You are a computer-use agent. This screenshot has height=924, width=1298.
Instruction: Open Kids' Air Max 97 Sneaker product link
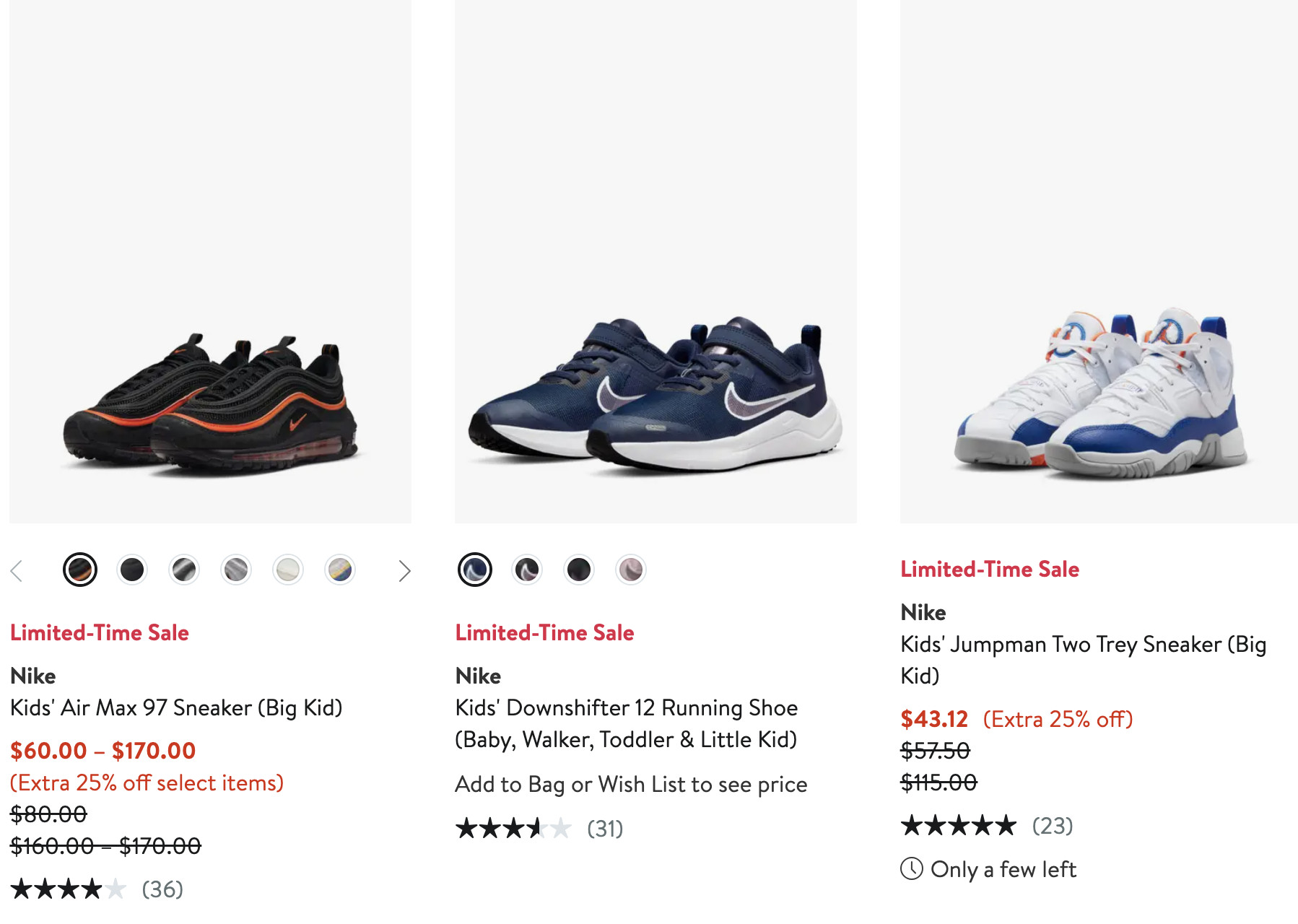coord(176,707)
